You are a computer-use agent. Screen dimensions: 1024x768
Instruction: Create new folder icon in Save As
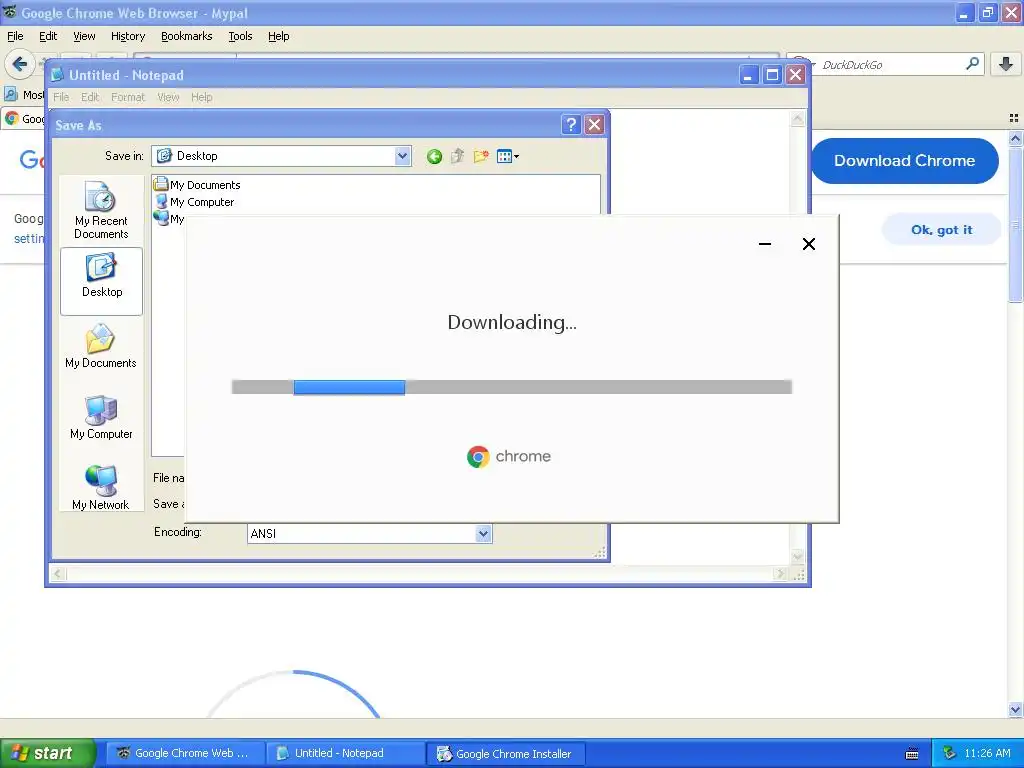[481, 156]
